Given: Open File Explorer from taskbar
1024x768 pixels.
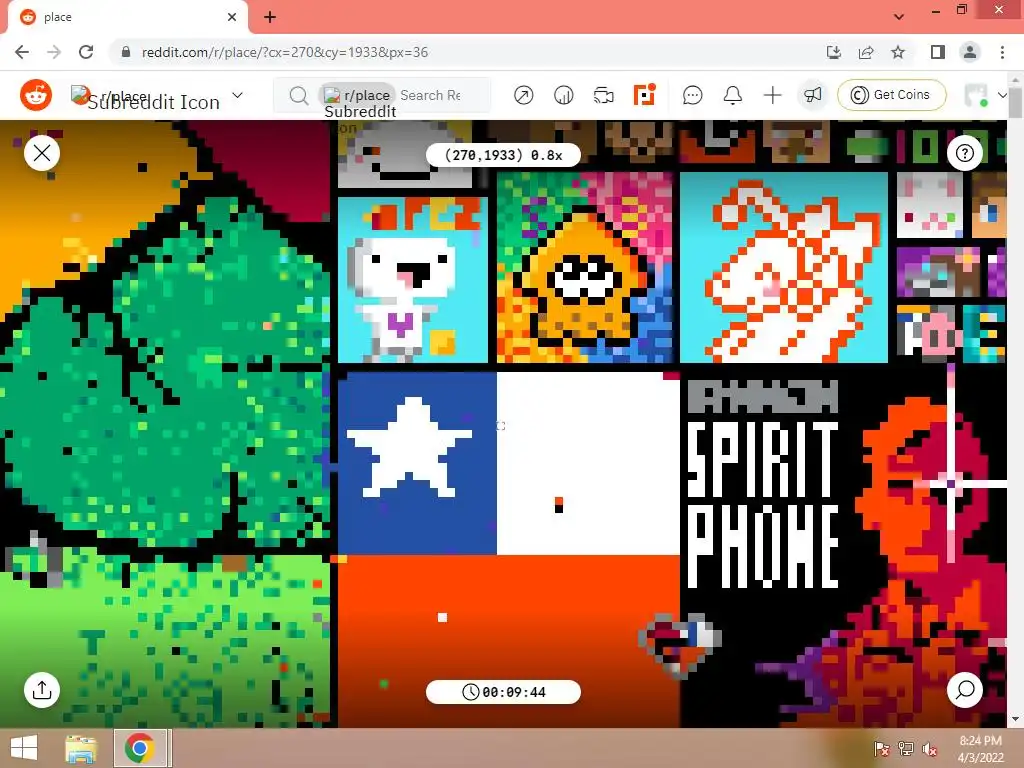Looking at the screenshot, I should 81,748.
